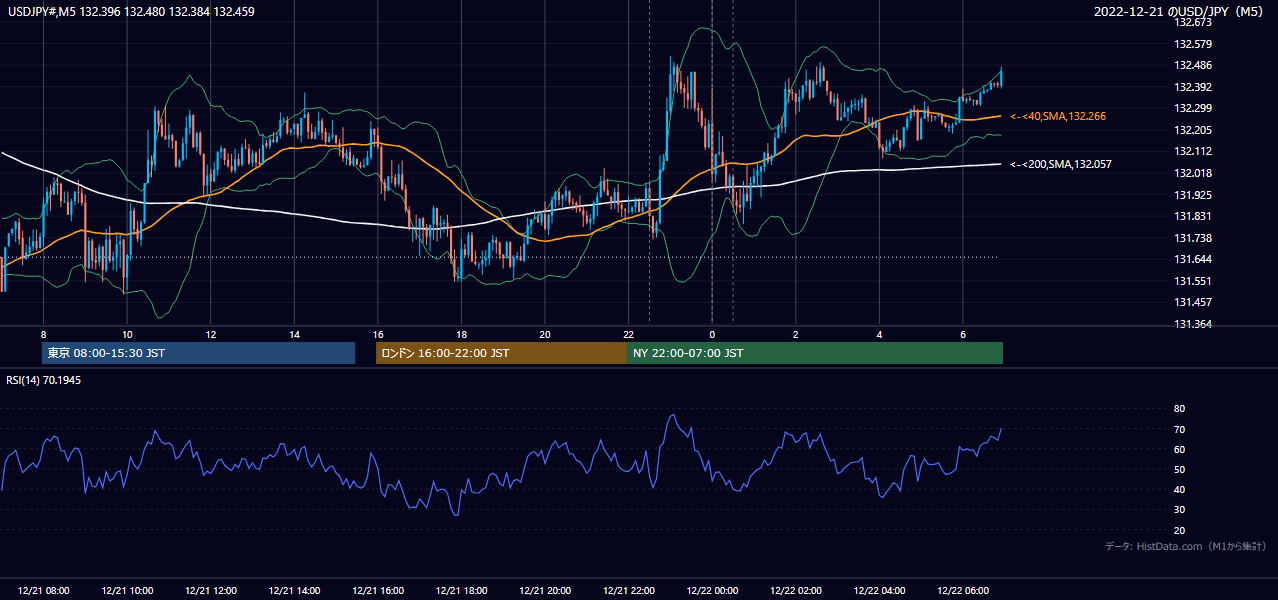1278x600 pixels.
Task: Click price axis value 131.738
Action: (1192, 238)
